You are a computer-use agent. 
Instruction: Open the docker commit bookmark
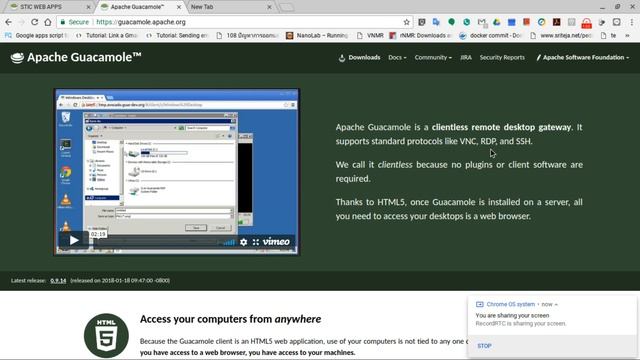pyautogui.click(x=491, y=36)
